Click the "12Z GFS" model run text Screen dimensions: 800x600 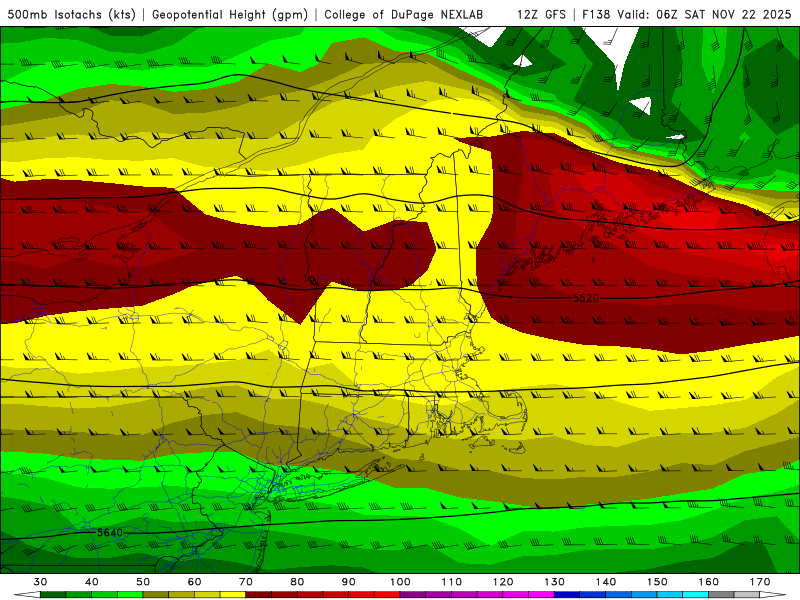tap(541, 14)
